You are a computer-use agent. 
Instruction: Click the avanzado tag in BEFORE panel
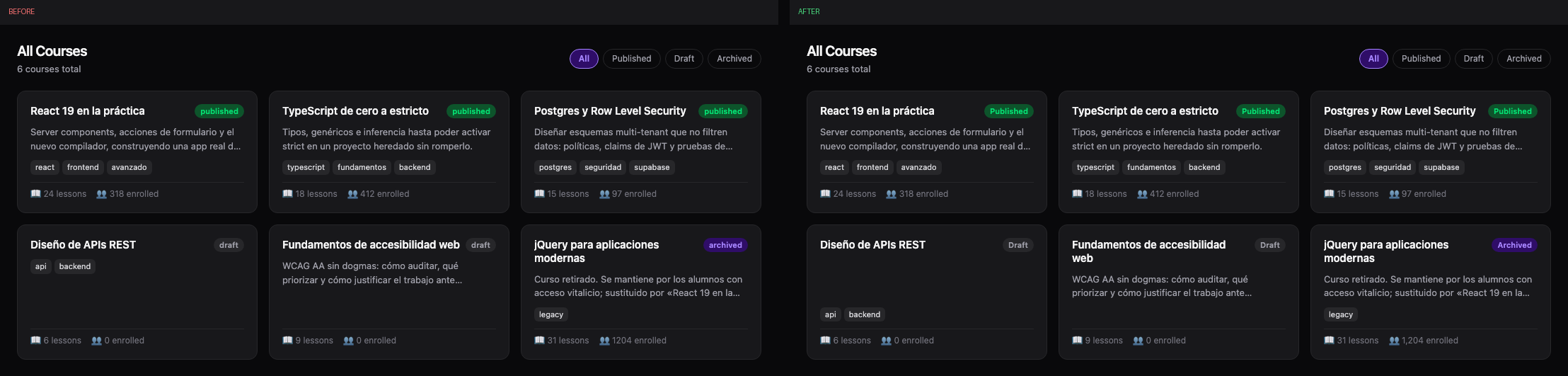(x=129, y=168)
